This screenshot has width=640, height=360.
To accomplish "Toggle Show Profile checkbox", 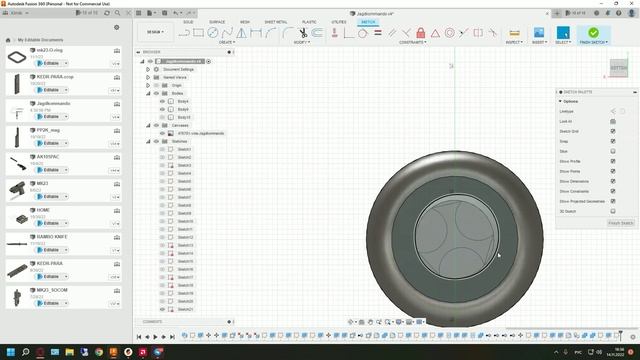I will tap(613, 161).
